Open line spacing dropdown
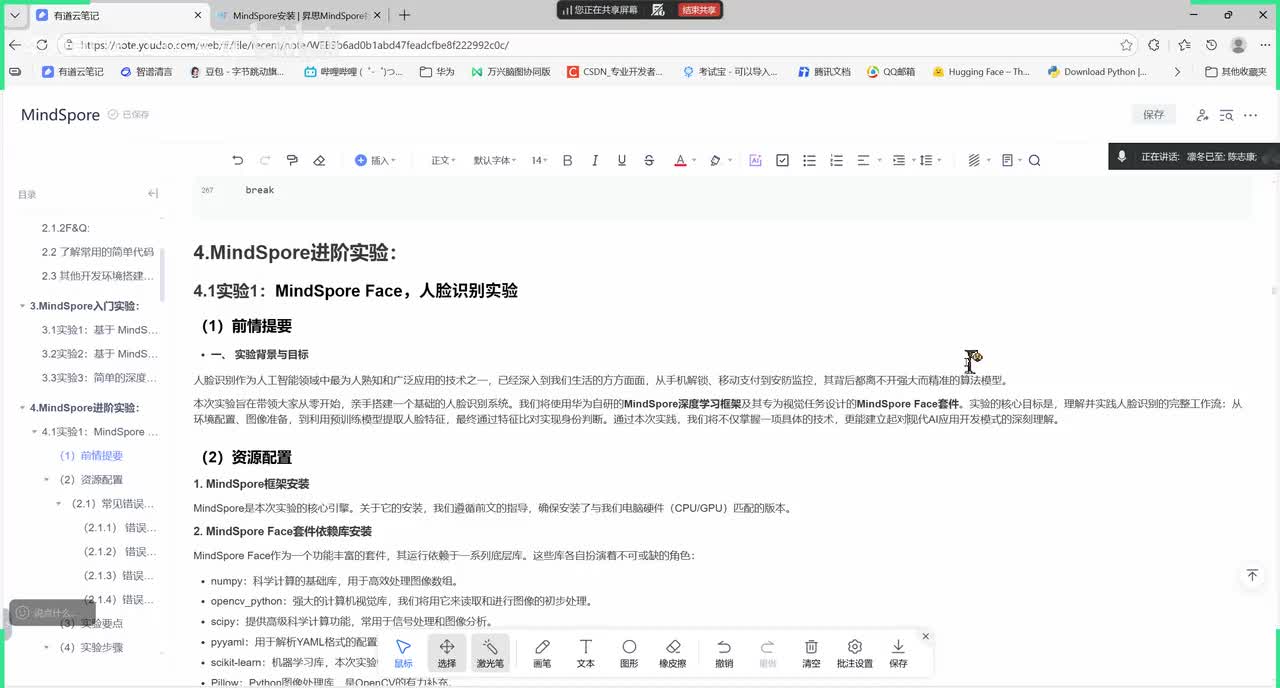1280x688 pixels. pyautogui.click(x=930, y=160)
